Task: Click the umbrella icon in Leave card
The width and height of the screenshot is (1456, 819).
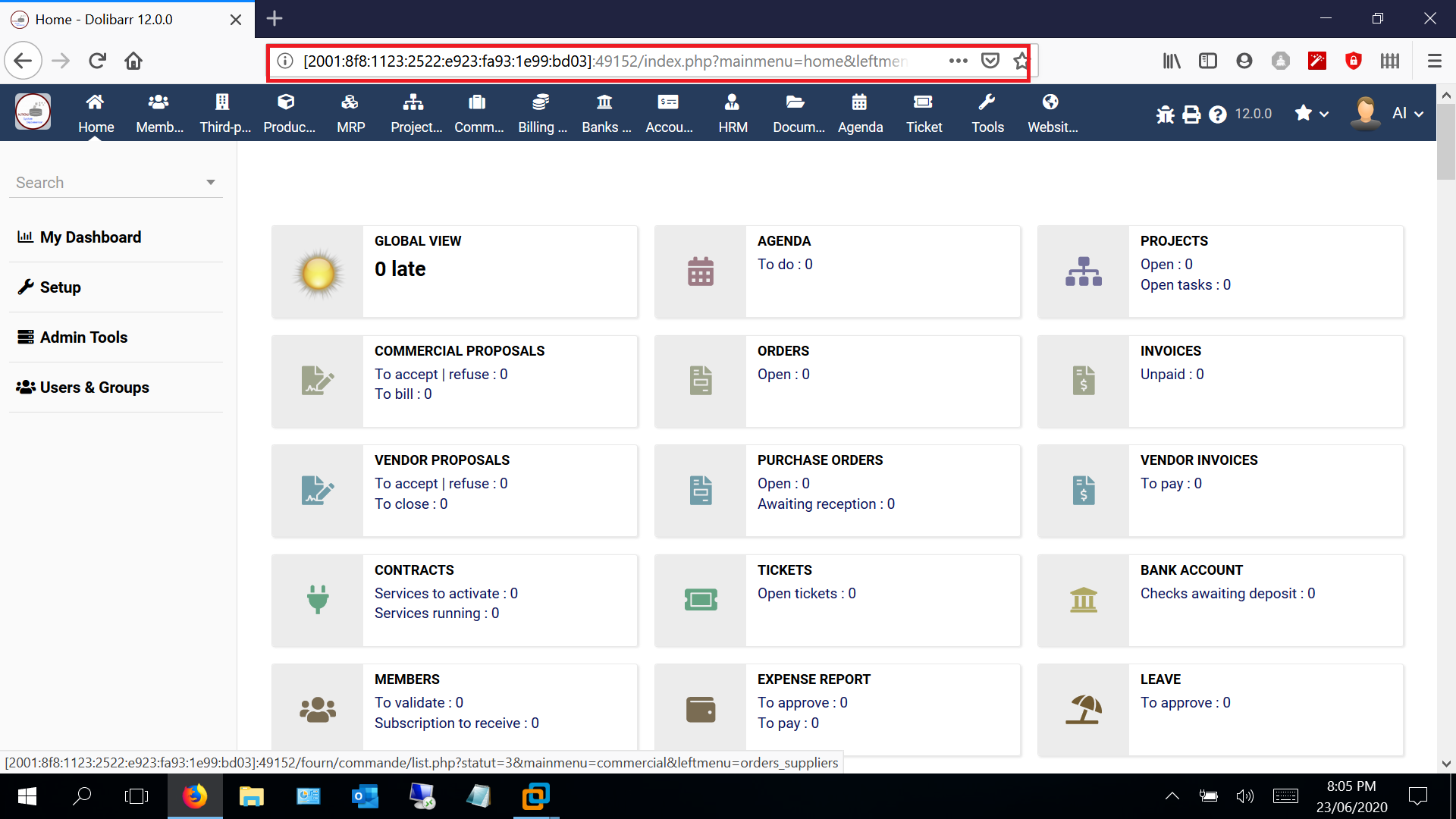Action: [1084, 710]
